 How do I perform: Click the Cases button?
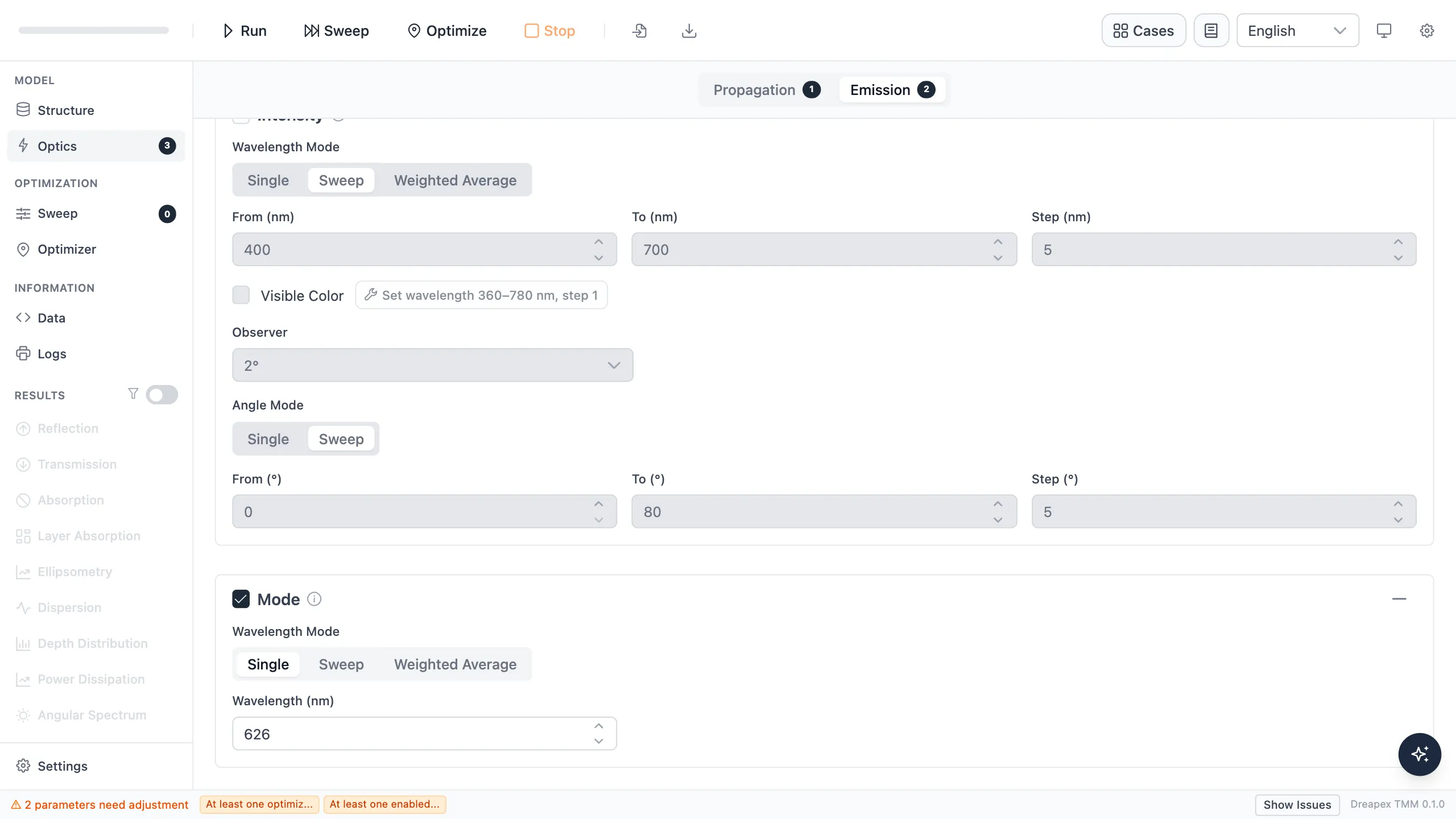(x=1143, y=31)
